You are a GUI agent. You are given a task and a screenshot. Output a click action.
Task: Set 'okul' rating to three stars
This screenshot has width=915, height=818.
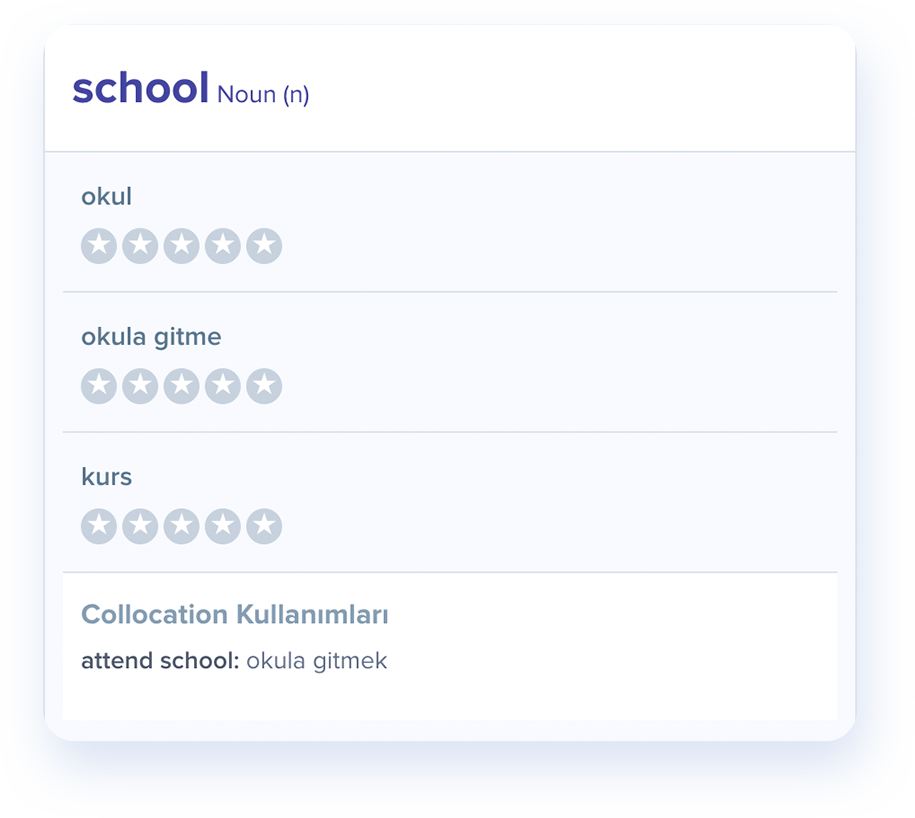click(181, 246)
